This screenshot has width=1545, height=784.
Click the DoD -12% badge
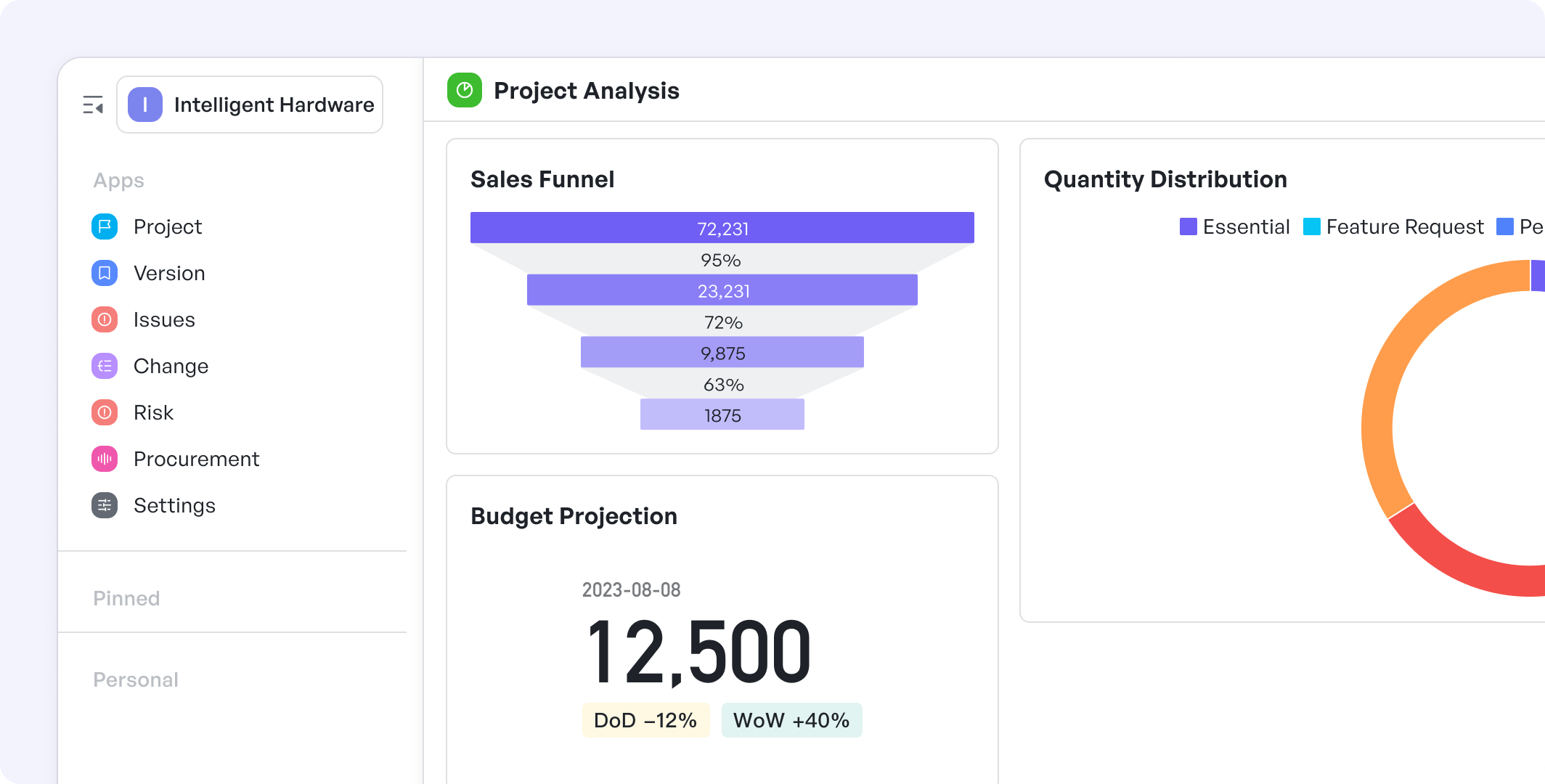pos(645,720)
